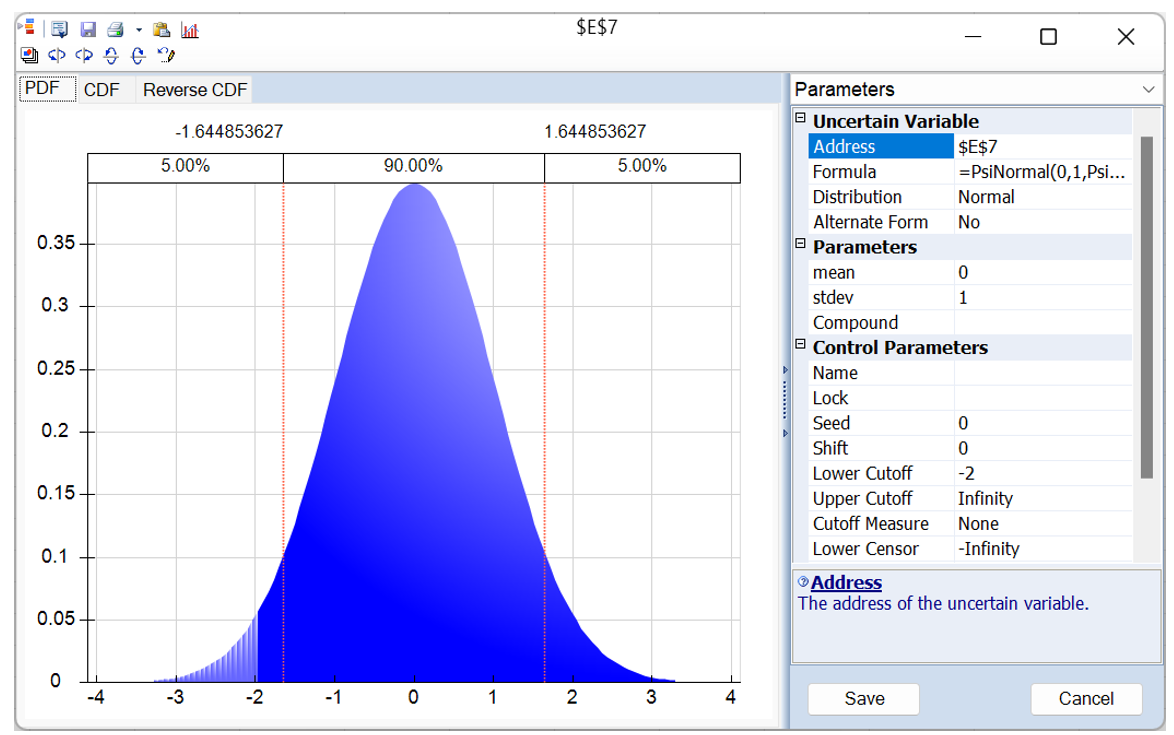The image size is (1174, 735).
Task: Click the flip-left arrow icon
Action: tap(56, 55)
